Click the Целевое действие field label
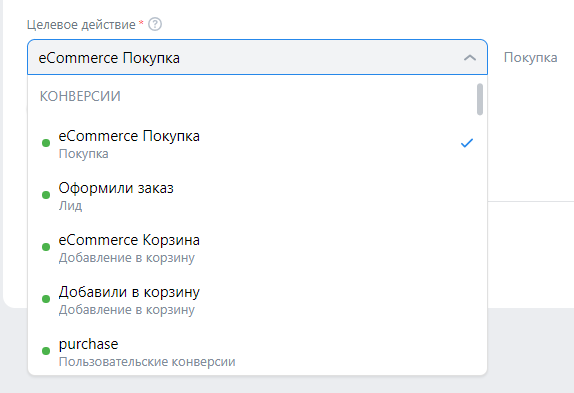This screenshot has height=393, width=574. [x=81, y=25]
